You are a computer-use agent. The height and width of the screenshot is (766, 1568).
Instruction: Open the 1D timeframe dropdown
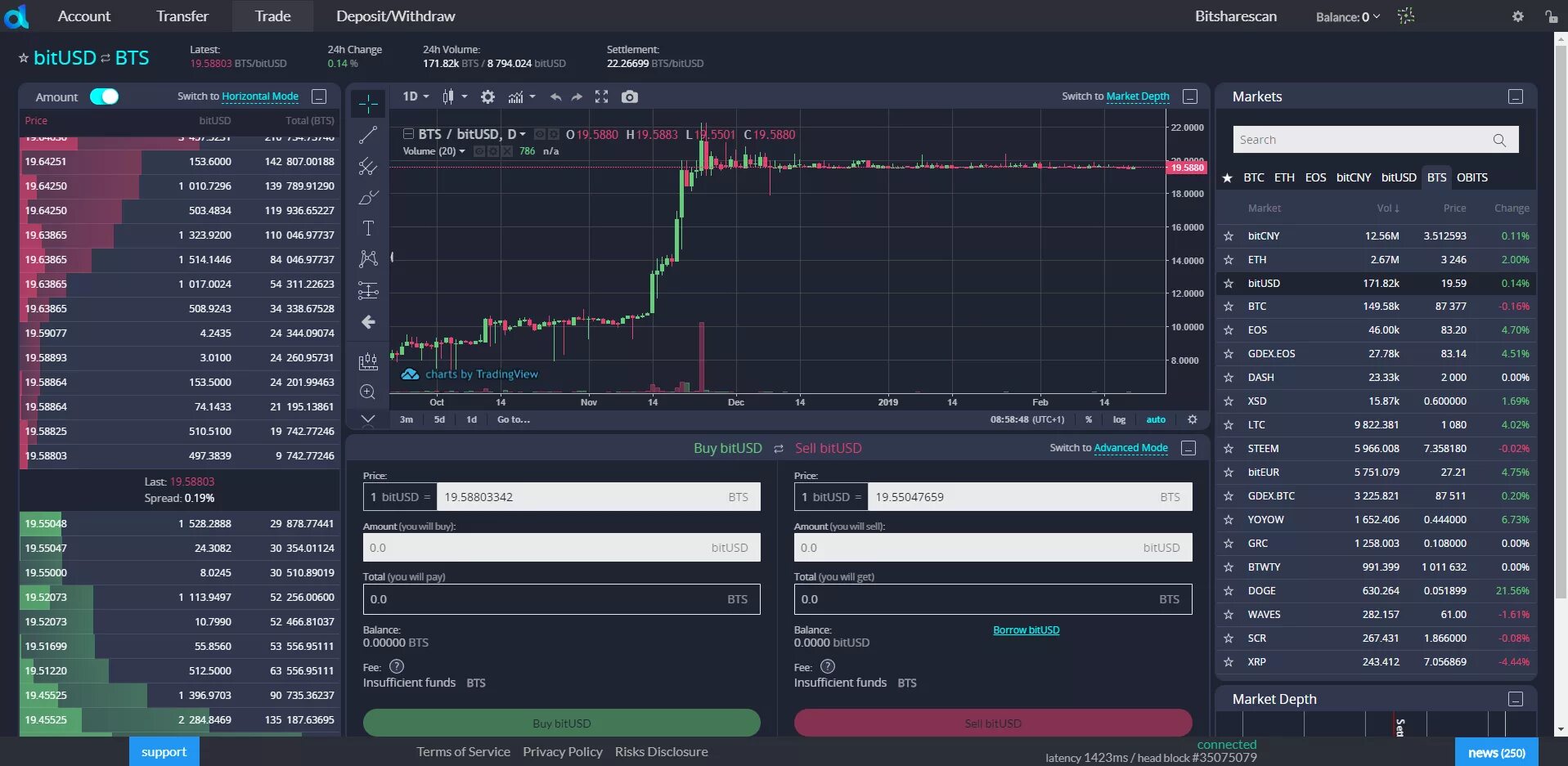pos(415,96)
